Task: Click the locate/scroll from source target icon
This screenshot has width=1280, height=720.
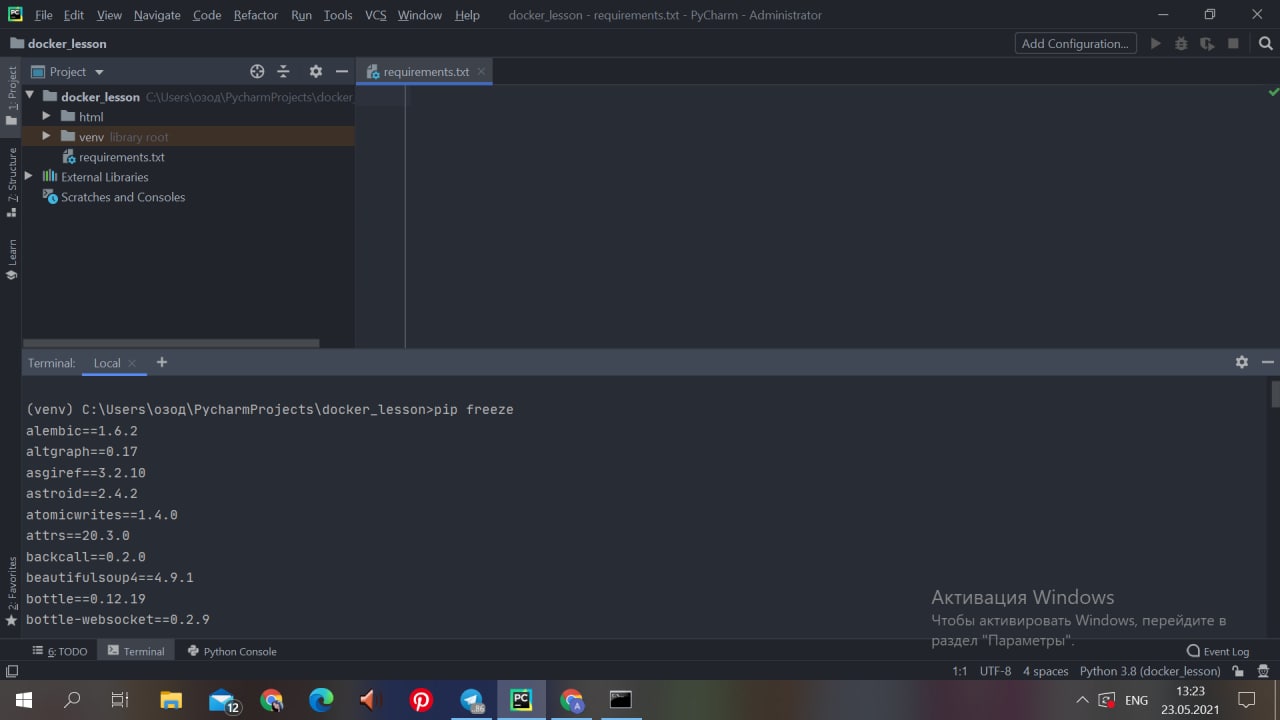Action: (x=257, y=72)
